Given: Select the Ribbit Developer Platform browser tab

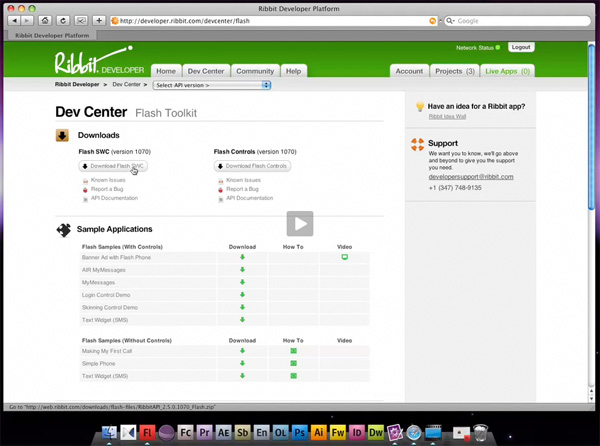Looking at the screenshot, I should 52,35.
